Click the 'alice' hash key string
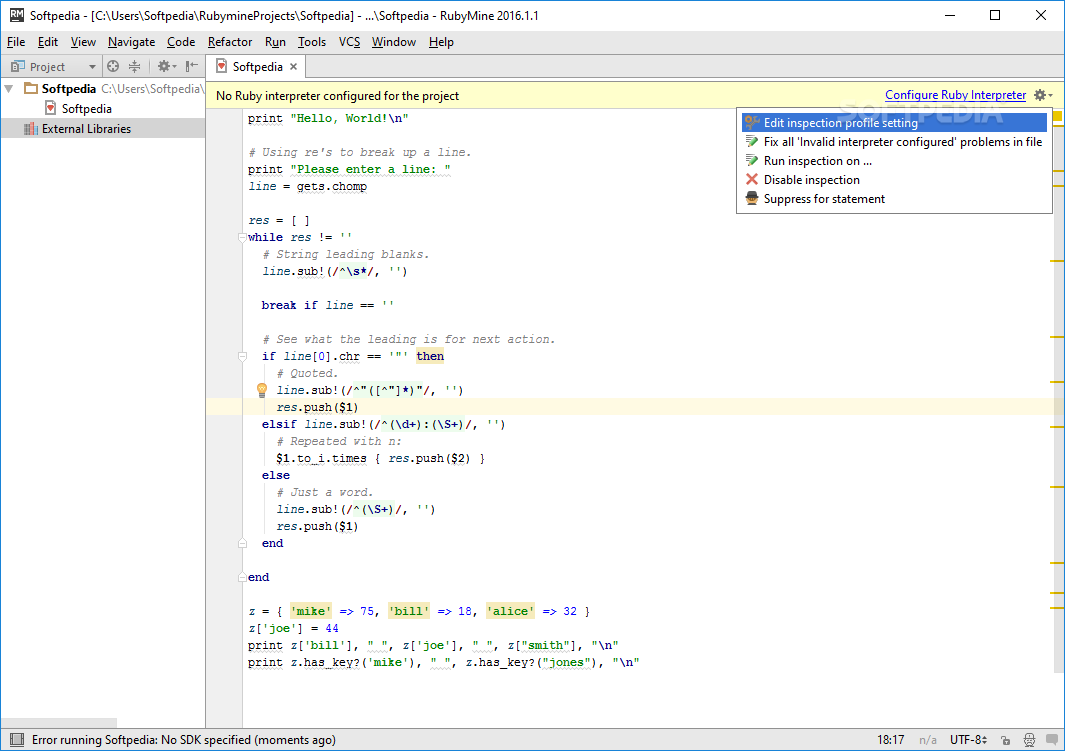Screen dimensions: 1065x751 coord(510,611)
